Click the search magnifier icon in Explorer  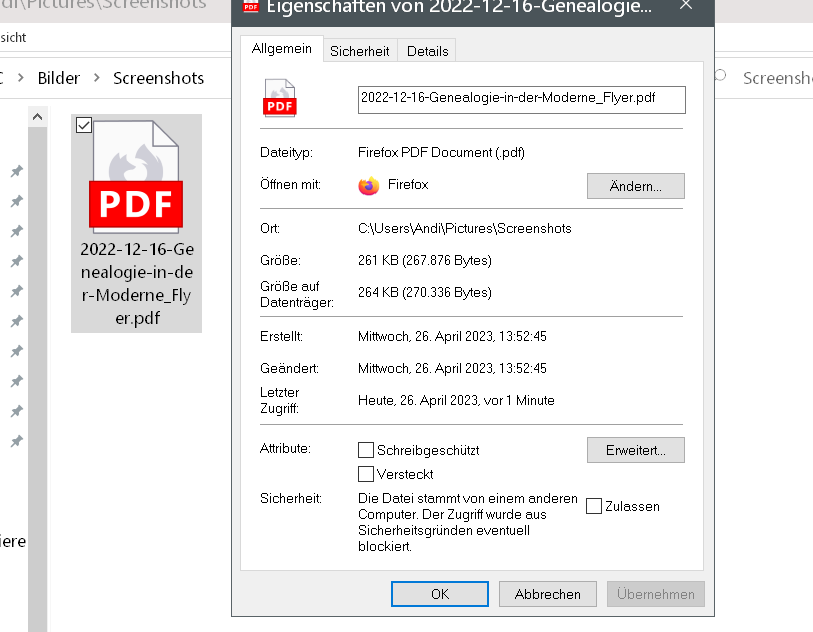[x=719, y=77]
